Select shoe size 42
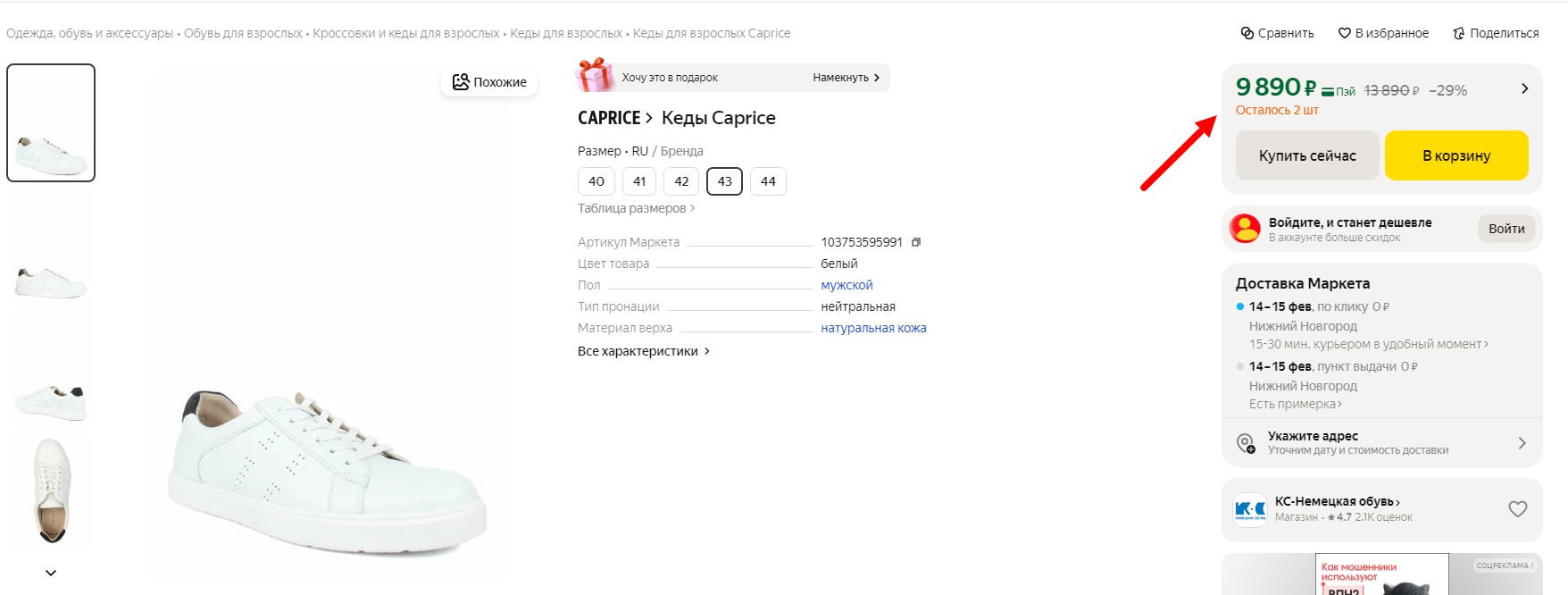Image resolution: width=1568 pixels, height=595 pixels. [681, 181]
